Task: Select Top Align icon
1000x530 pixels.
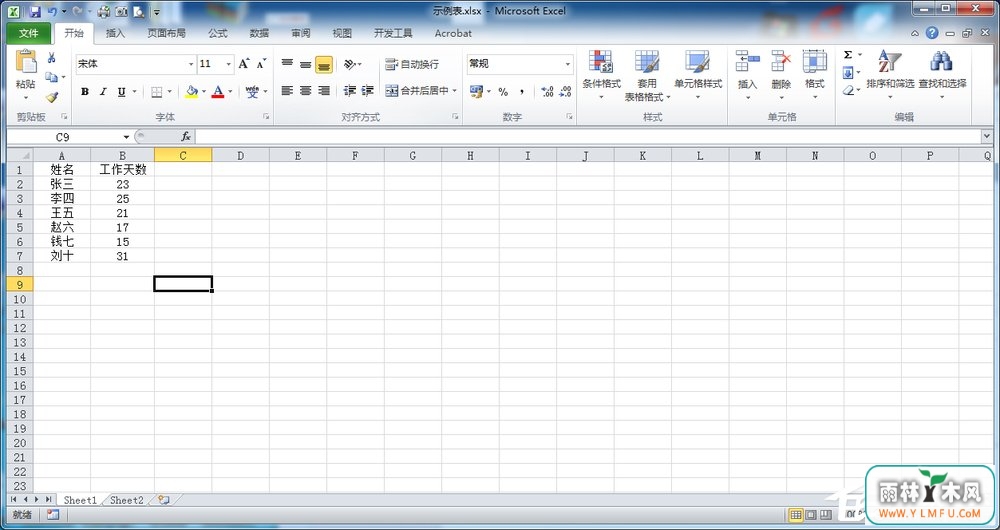Action: tap(288, 64)
